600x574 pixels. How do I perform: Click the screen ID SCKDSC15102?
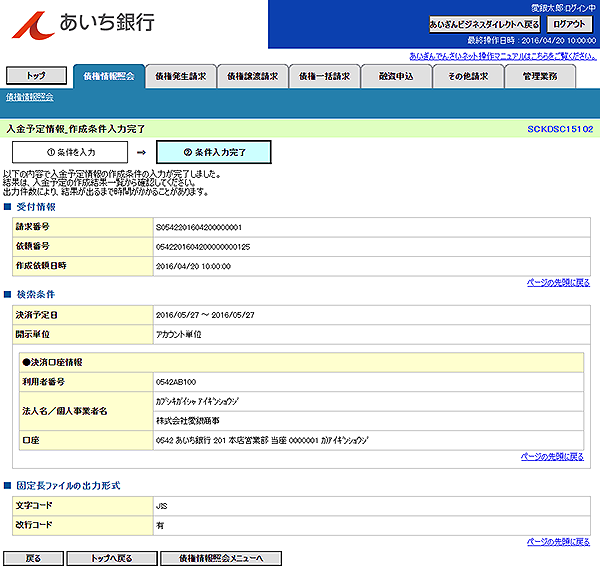point(560,129)
